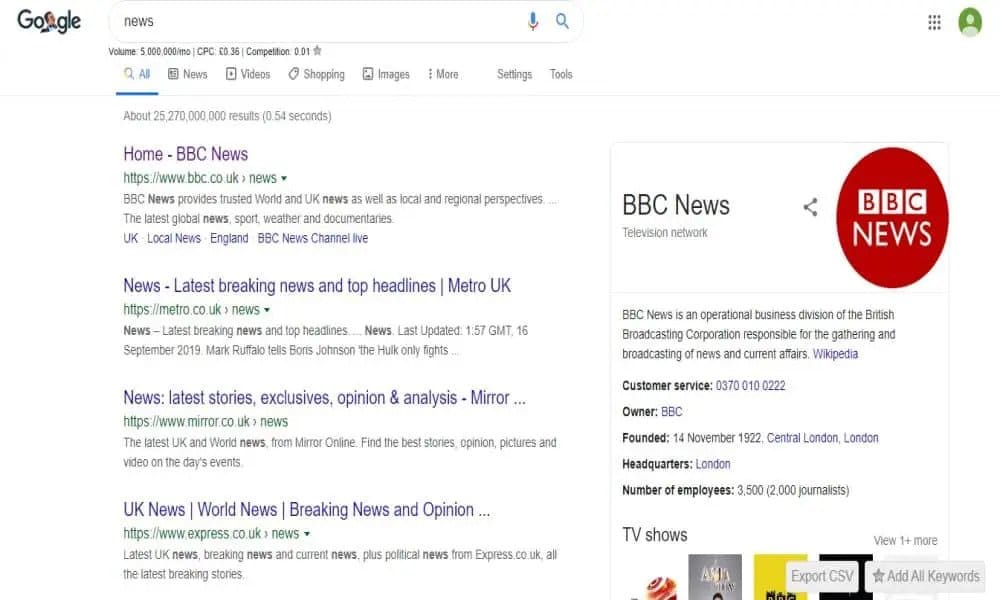Open the Wikipedia link in BBC panel

(835, 354)
